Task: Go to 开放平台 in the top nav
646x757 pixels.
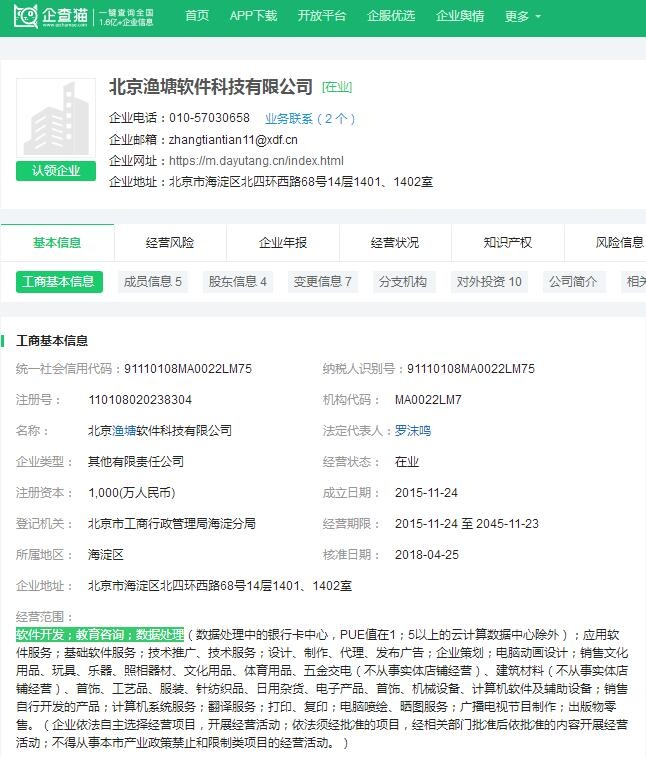Action: [x=322, y=16]
